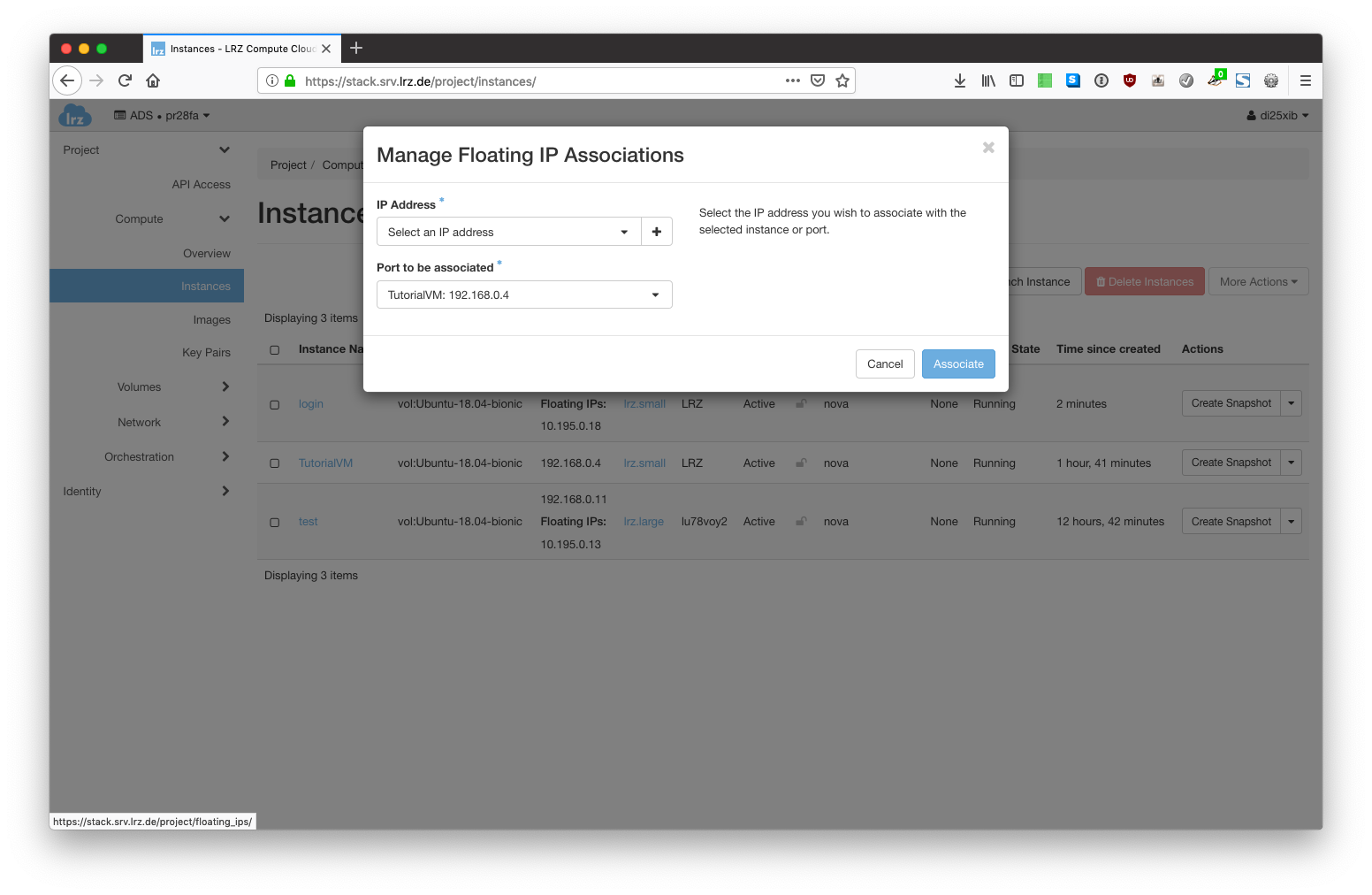This screenshot has height=895, width=1372.
Task: Bookmark this page with star icon
Action: pos(842,80)
